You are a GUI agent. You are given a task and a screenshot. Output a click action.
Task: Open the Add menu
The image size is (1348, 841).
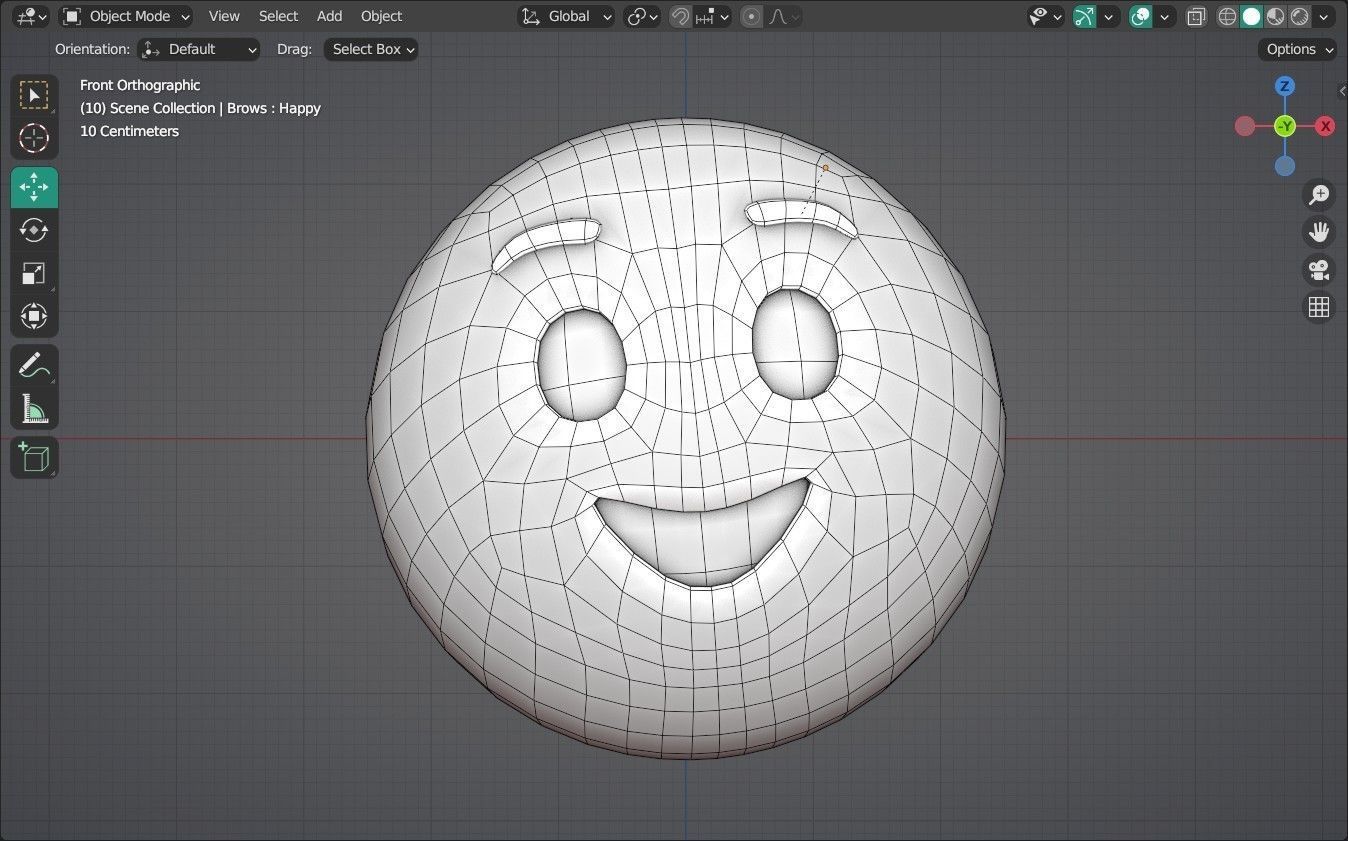(329, 16)
